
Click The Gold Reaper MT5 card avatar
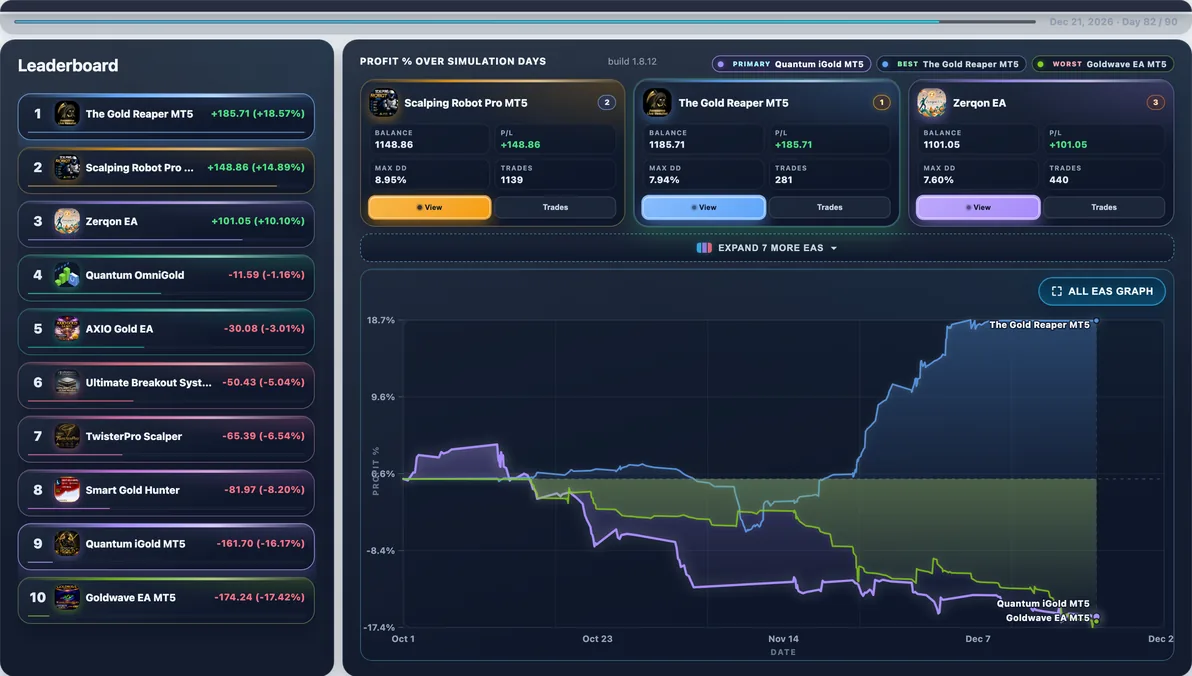tap(658, 103)
